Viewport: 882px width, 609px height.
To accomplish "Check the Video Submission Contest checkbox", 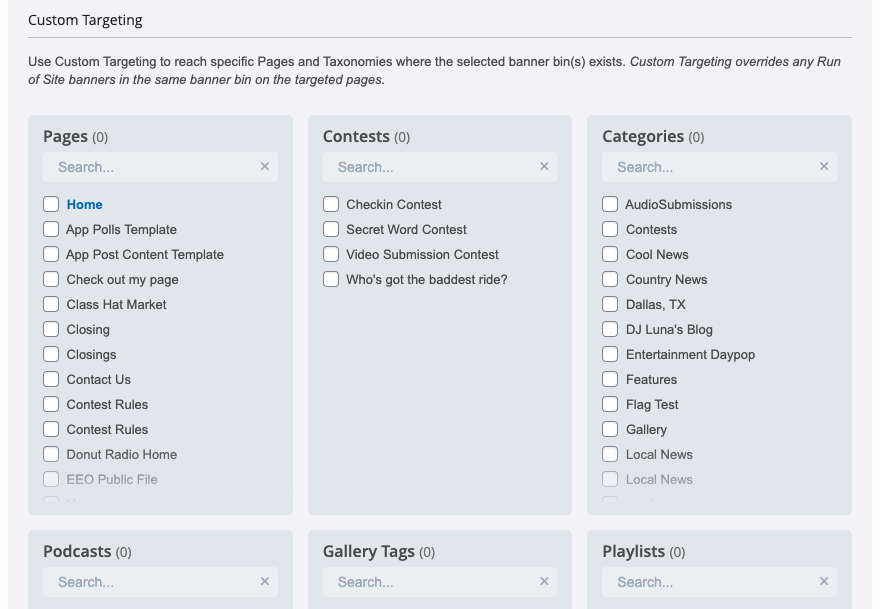I will (331, 254).
